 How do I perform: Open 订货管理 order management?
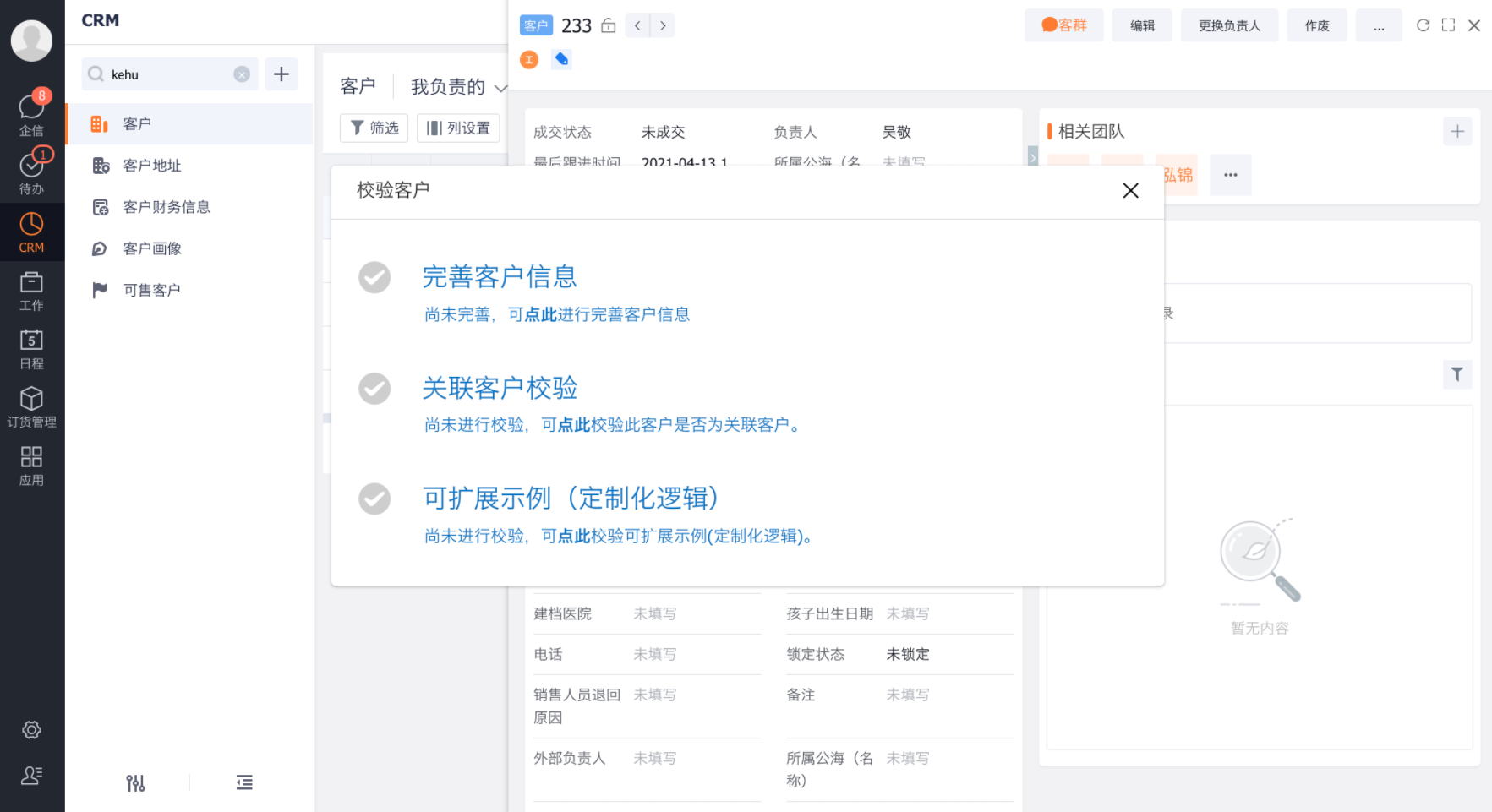31,407
